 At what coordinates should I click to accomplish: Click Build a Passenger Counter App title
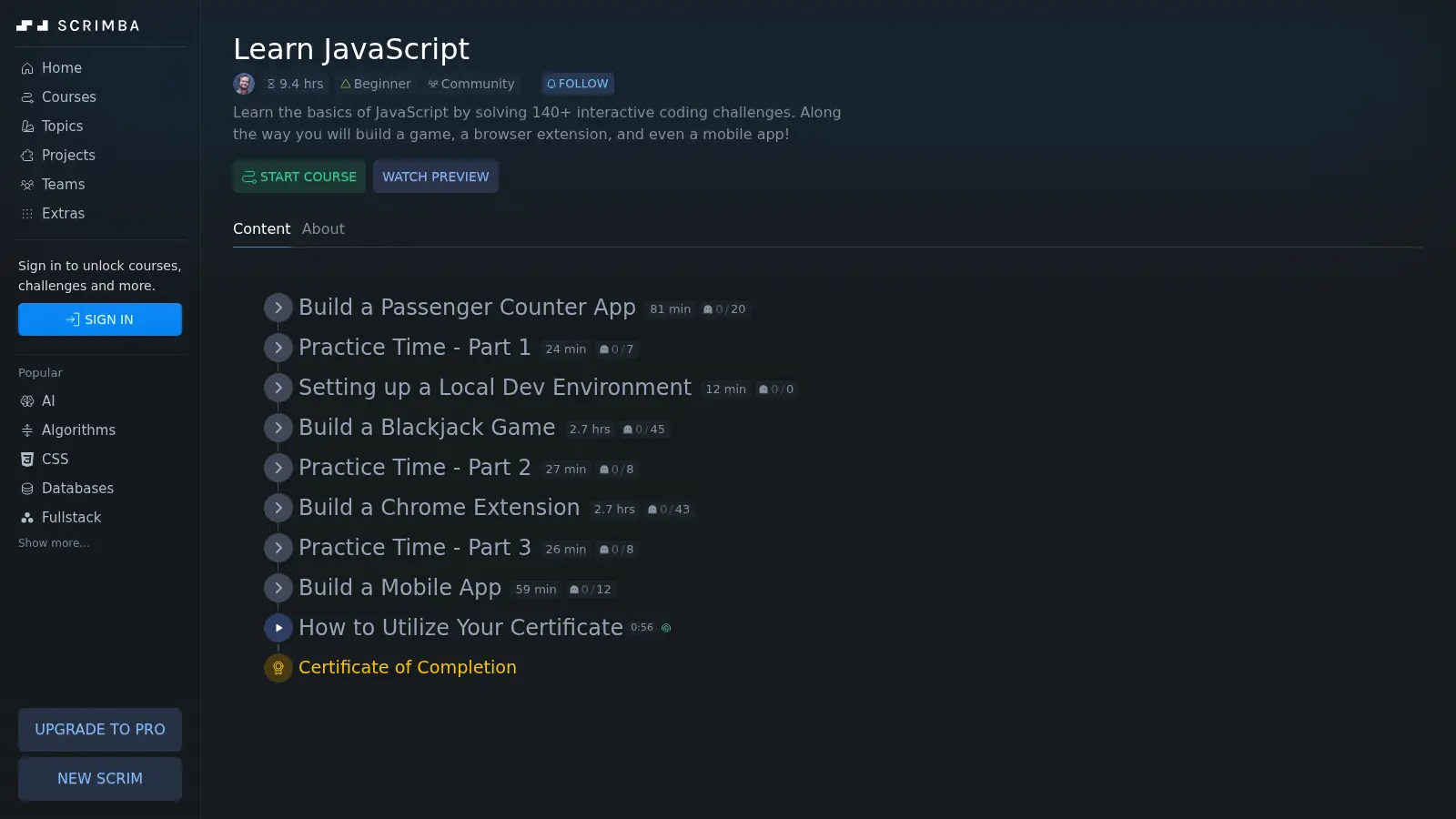coord(467,308)
